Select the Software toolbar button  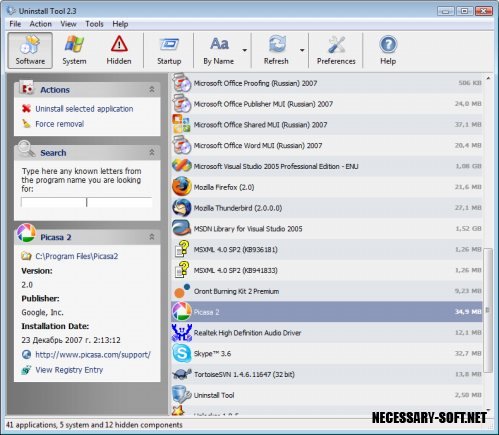pyautogui.click(x=30, y=51)
